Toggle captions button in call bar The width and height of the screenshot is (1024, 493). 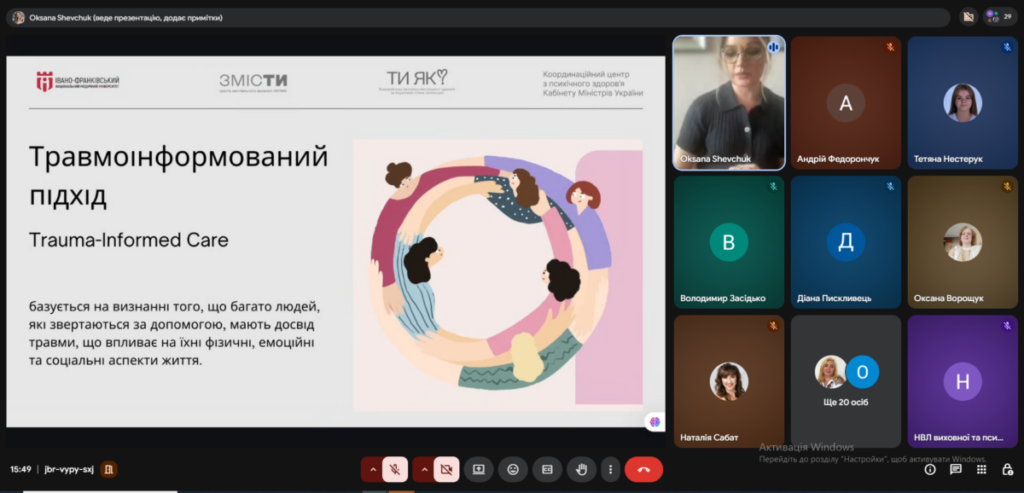(547, 469)
